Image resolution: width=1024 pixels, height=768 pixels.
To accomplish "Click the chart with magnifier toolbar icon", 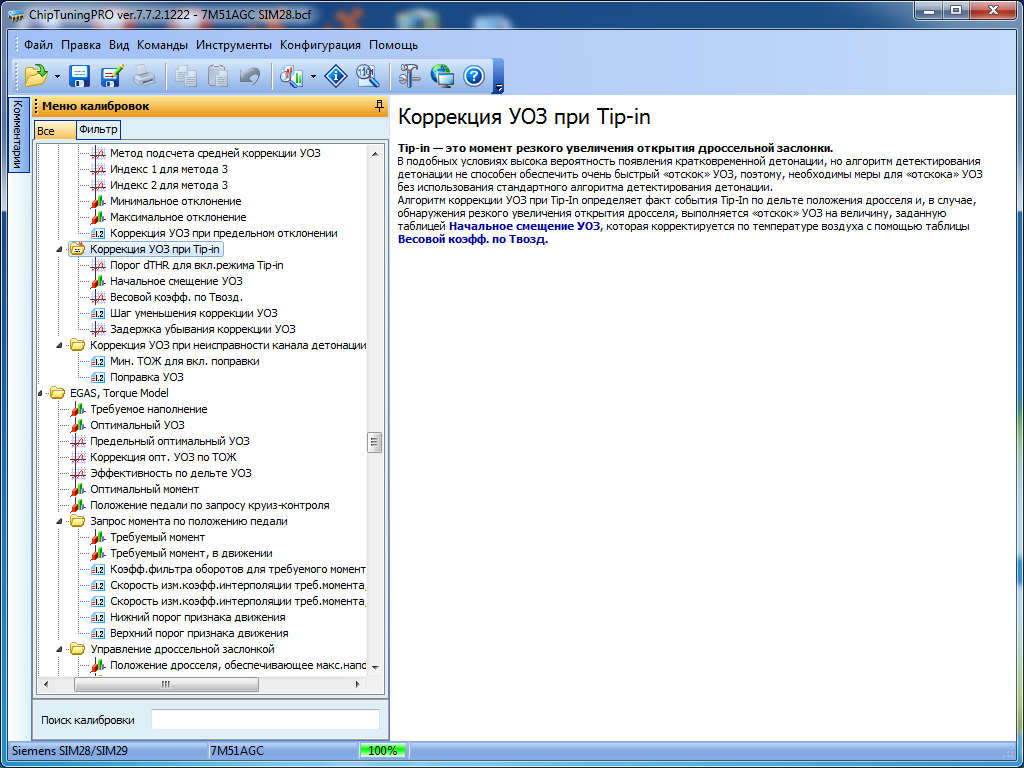I will tap(292, 76).
